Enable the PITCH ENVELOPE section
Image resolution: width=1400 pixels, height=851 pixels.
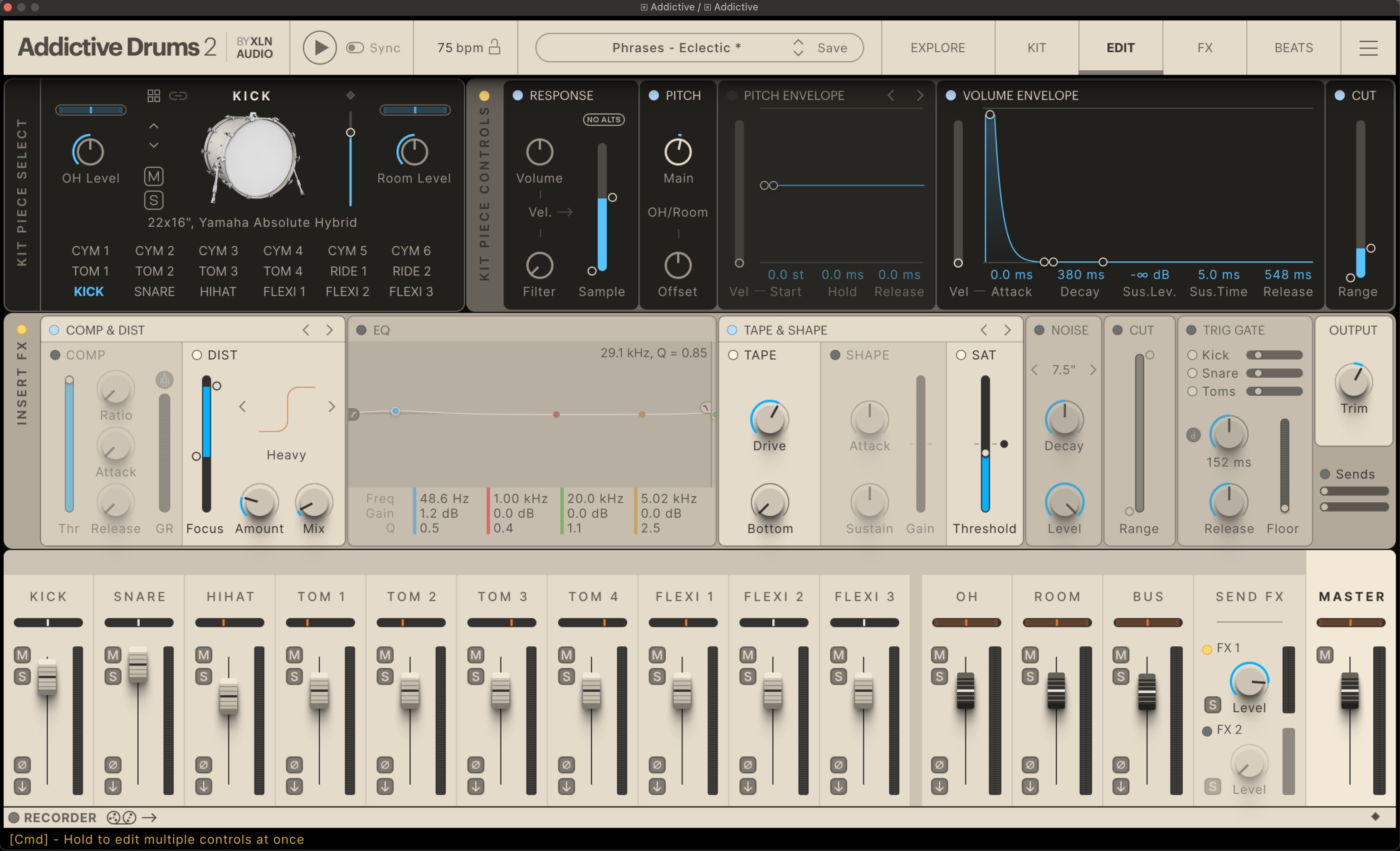[x=732, y=96]
